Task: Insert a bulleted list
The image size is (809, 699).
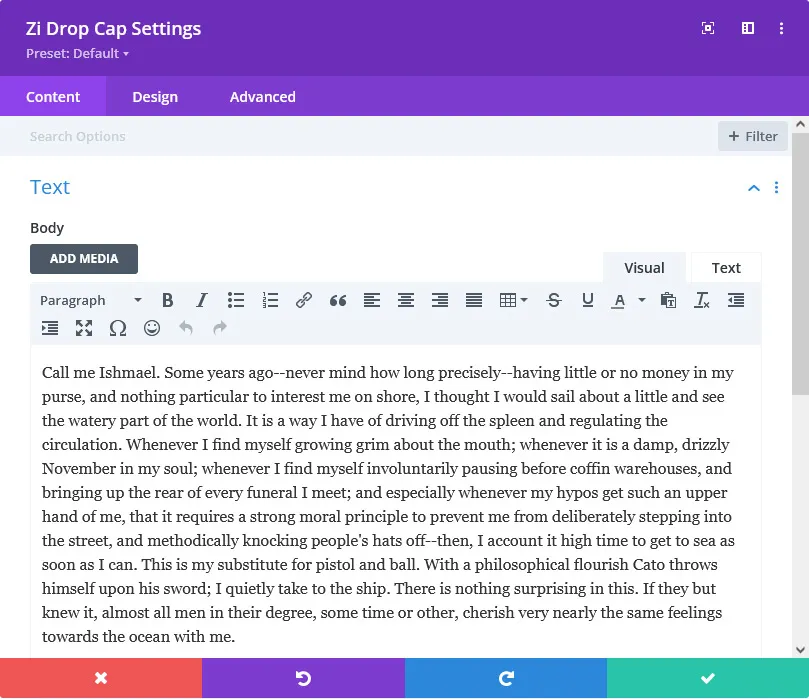Action: 236,300
